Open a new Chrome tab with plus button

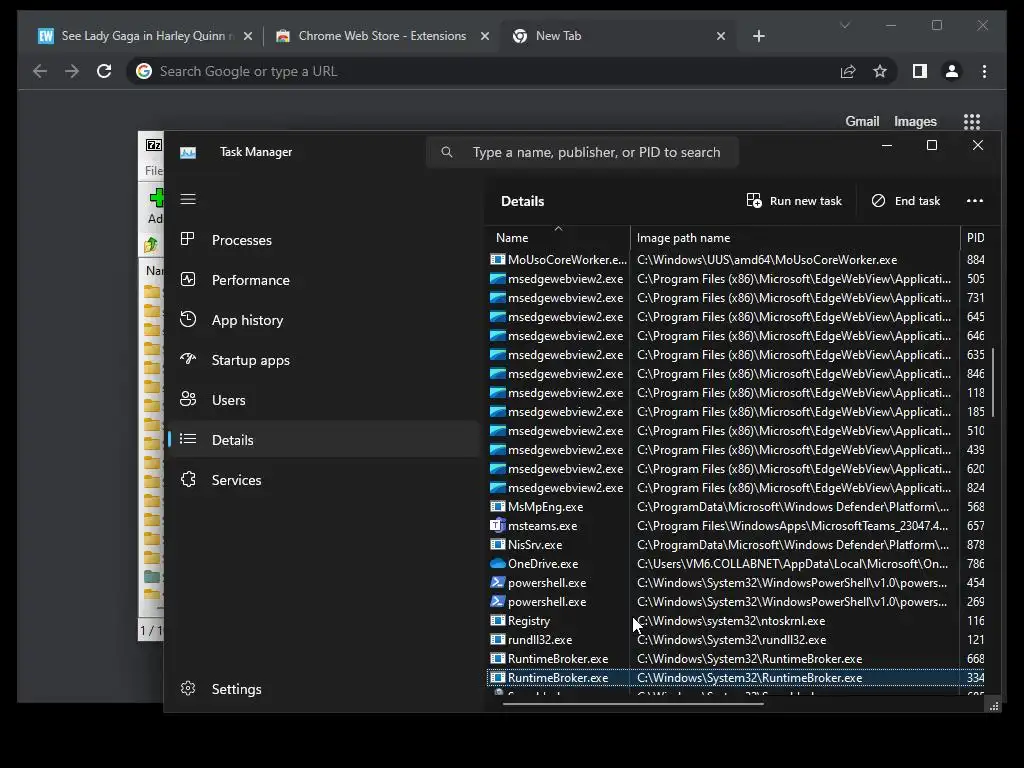pyautogui.click(x=759, y=36)
